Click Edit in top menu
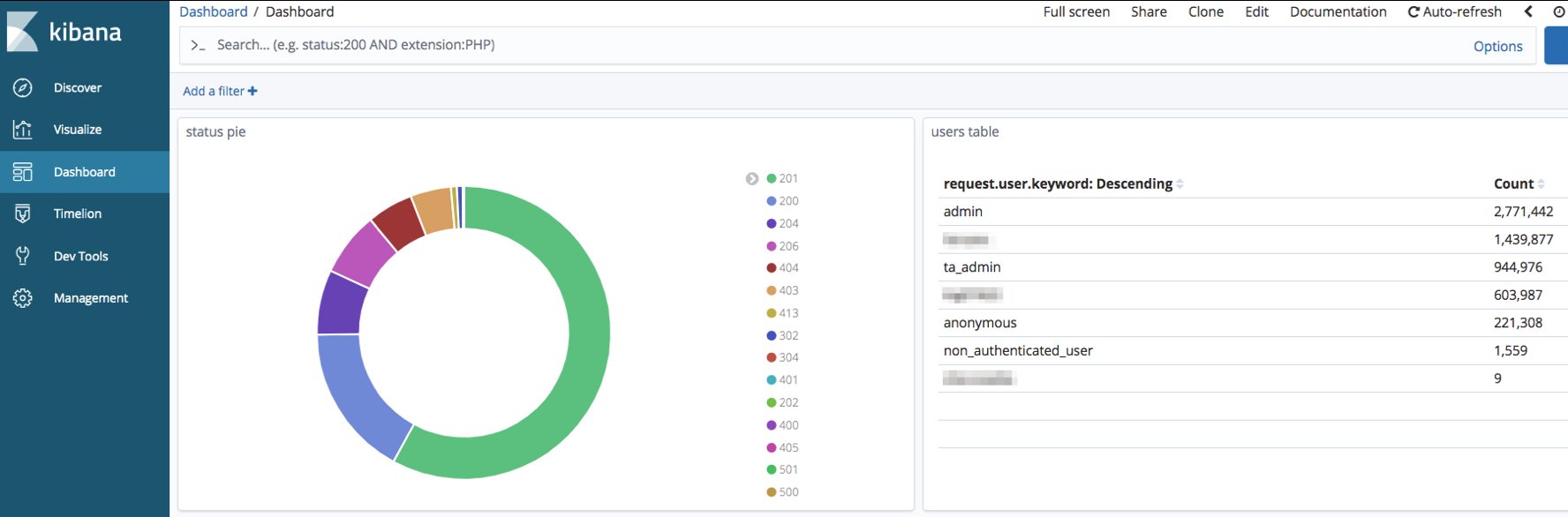Image resolution: width=1568 pixels, height=517 pixels. 1256,11
